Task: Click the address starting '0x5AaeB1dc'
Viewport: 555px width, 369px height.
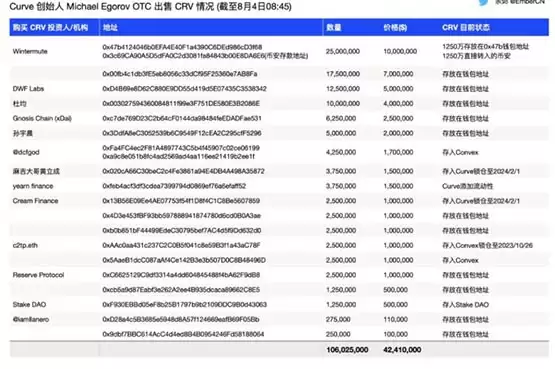Action: [184, 260]
